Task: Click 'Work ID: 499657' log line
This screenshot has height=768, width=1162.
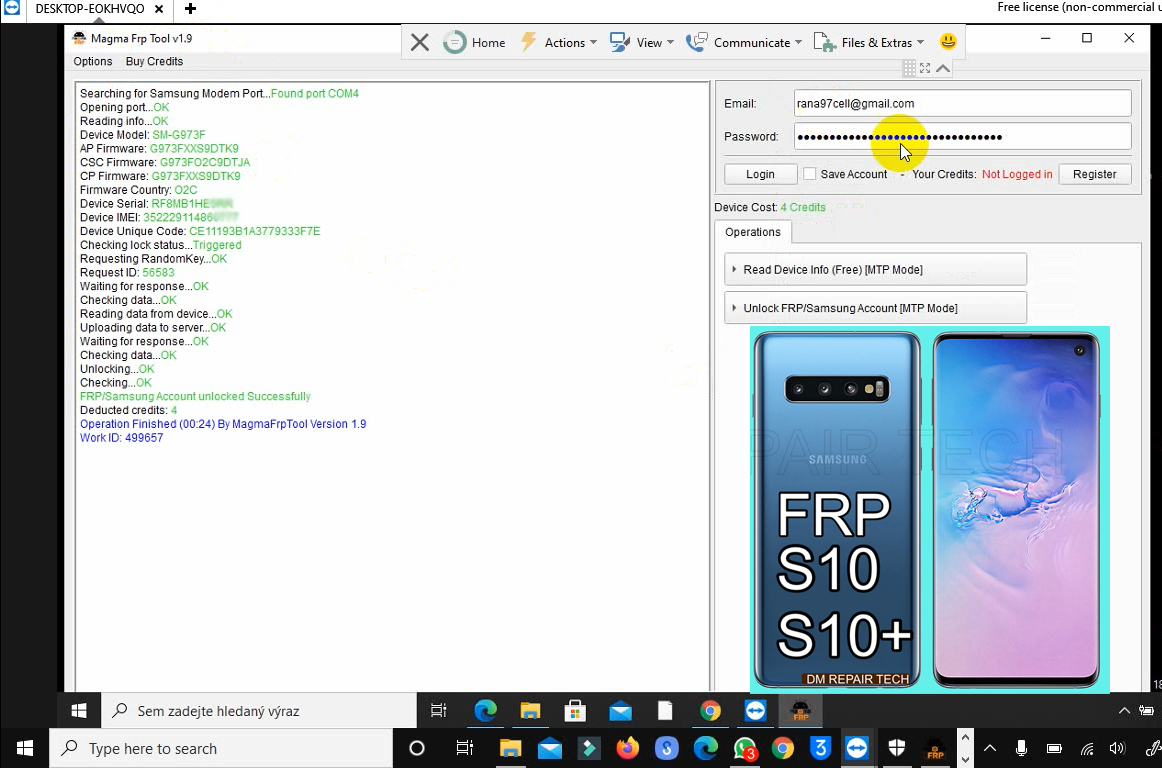Action: point(122,438)
